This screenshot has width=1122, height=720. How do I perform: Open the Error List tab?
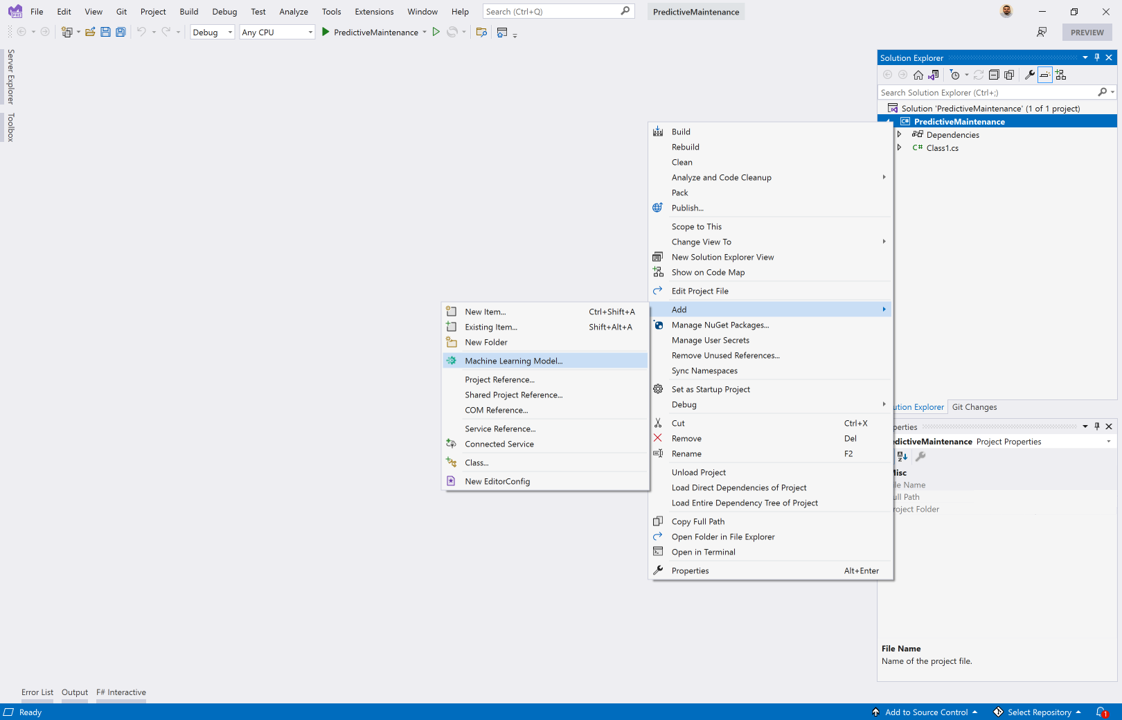coord(37,692)
